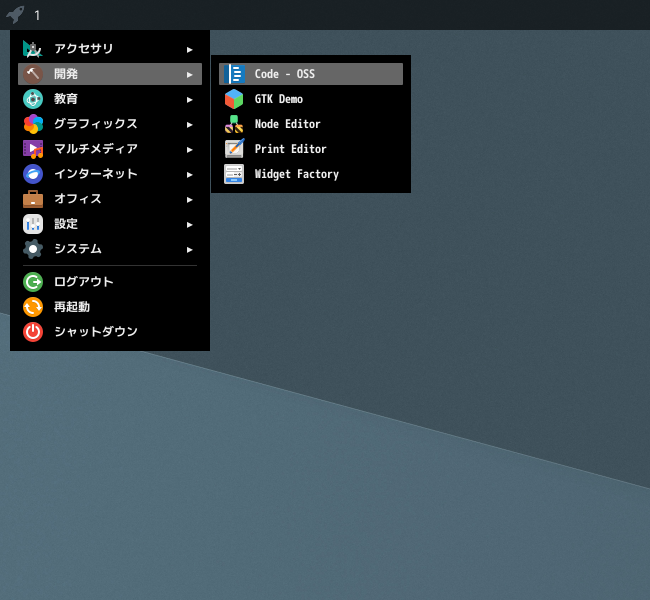This screenshot has width=650, height=600.
Task: Expand the 教育 submenu arrow
Action: [x=189, y=100]
